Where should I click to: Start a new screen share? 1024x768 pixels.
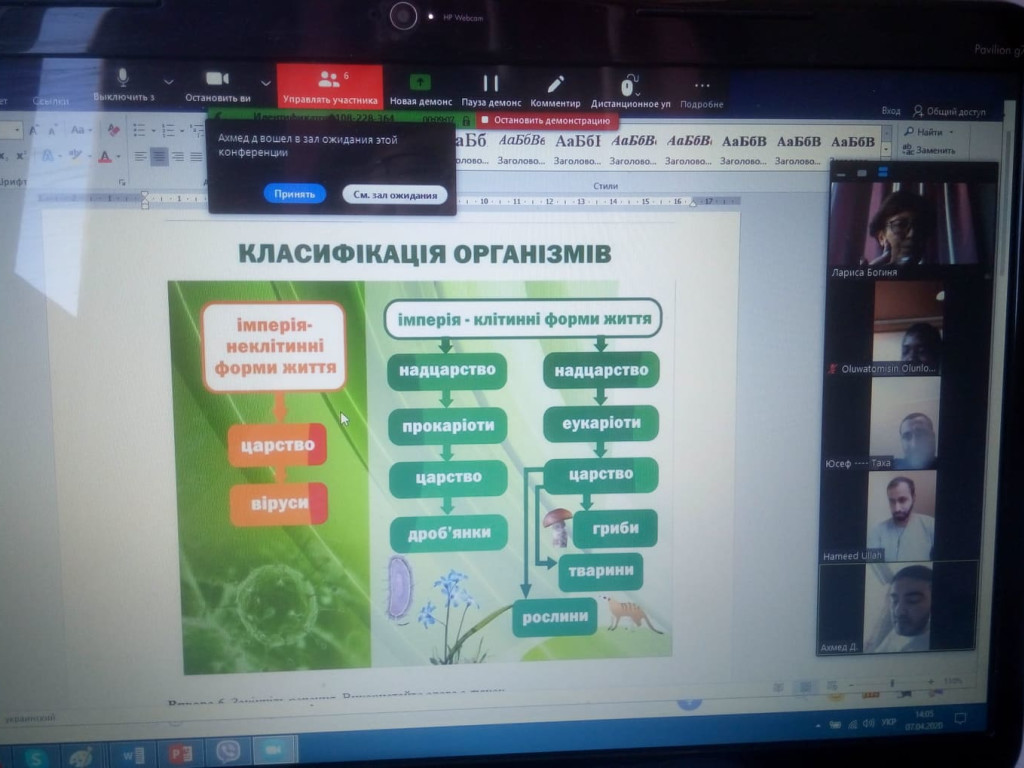pos(421,89)
